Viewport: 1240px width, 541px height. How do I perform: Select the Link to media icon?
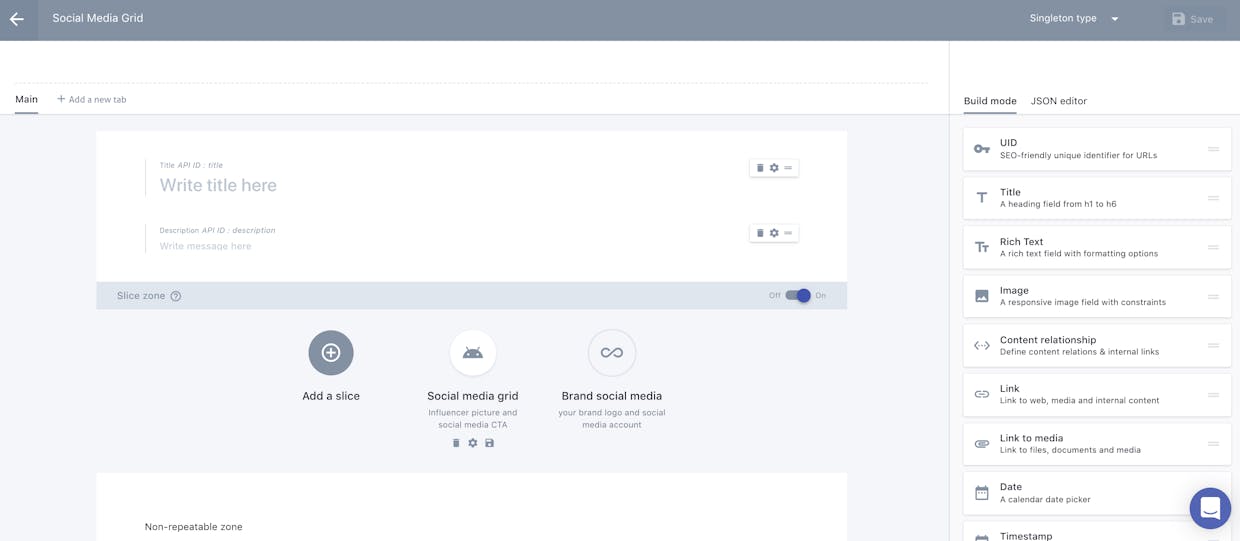(x=982, y=444)
